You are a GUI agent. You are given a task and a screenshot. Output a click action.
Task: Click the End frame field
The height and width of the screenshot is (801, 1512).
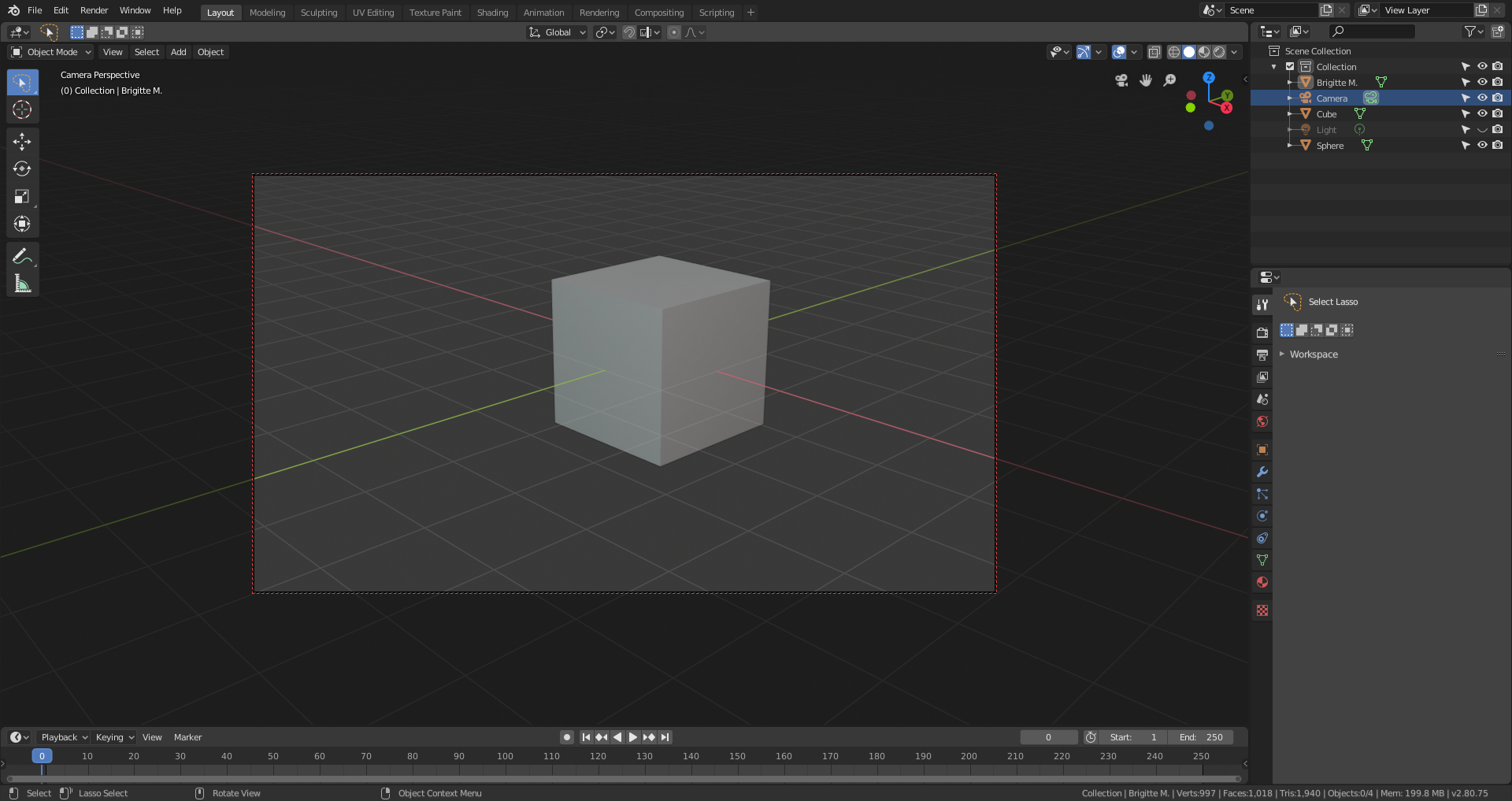click(x=1201, y=737)
